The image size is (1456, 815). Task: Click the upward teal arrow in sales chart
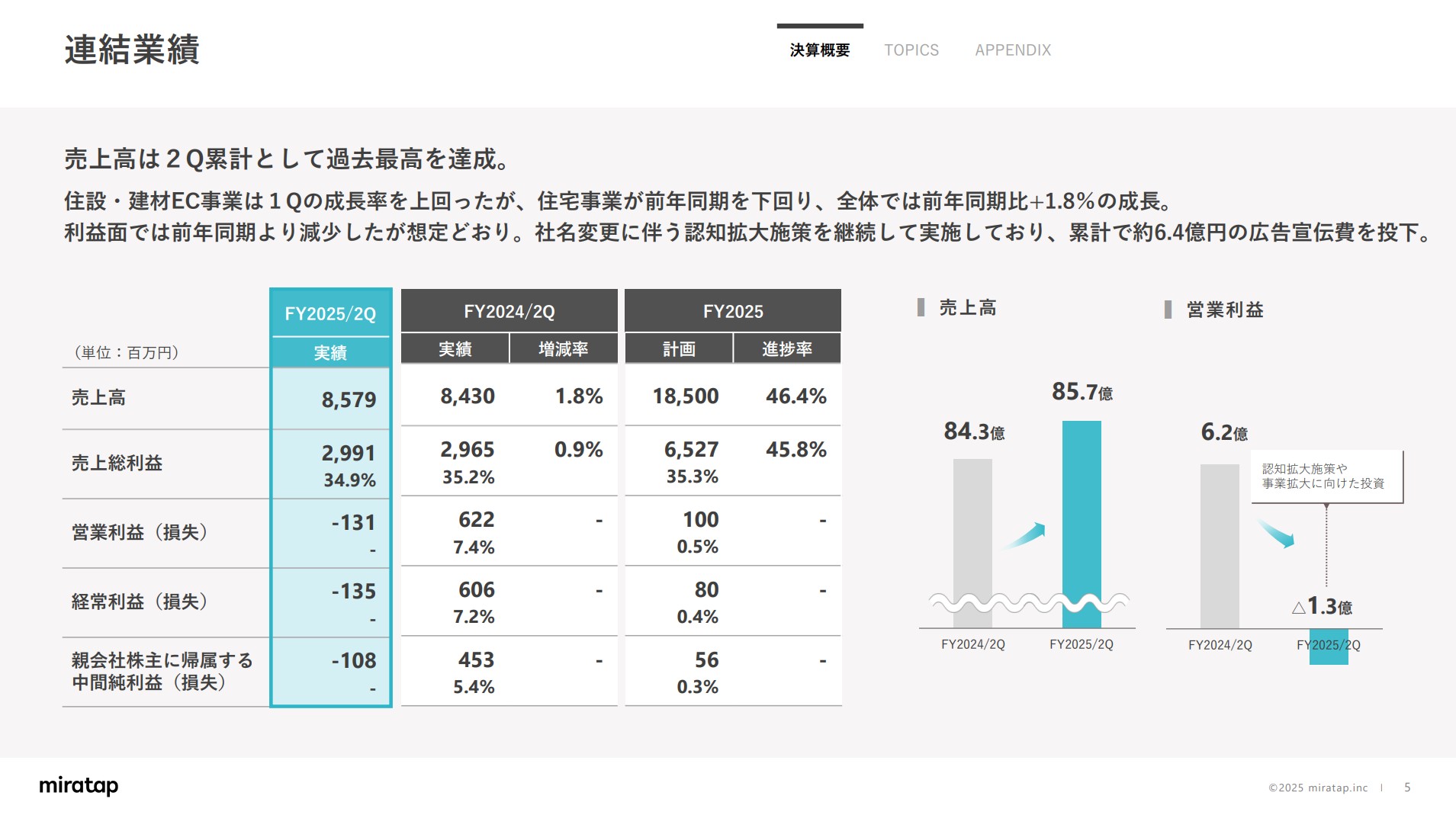[x=1026, y=535]
